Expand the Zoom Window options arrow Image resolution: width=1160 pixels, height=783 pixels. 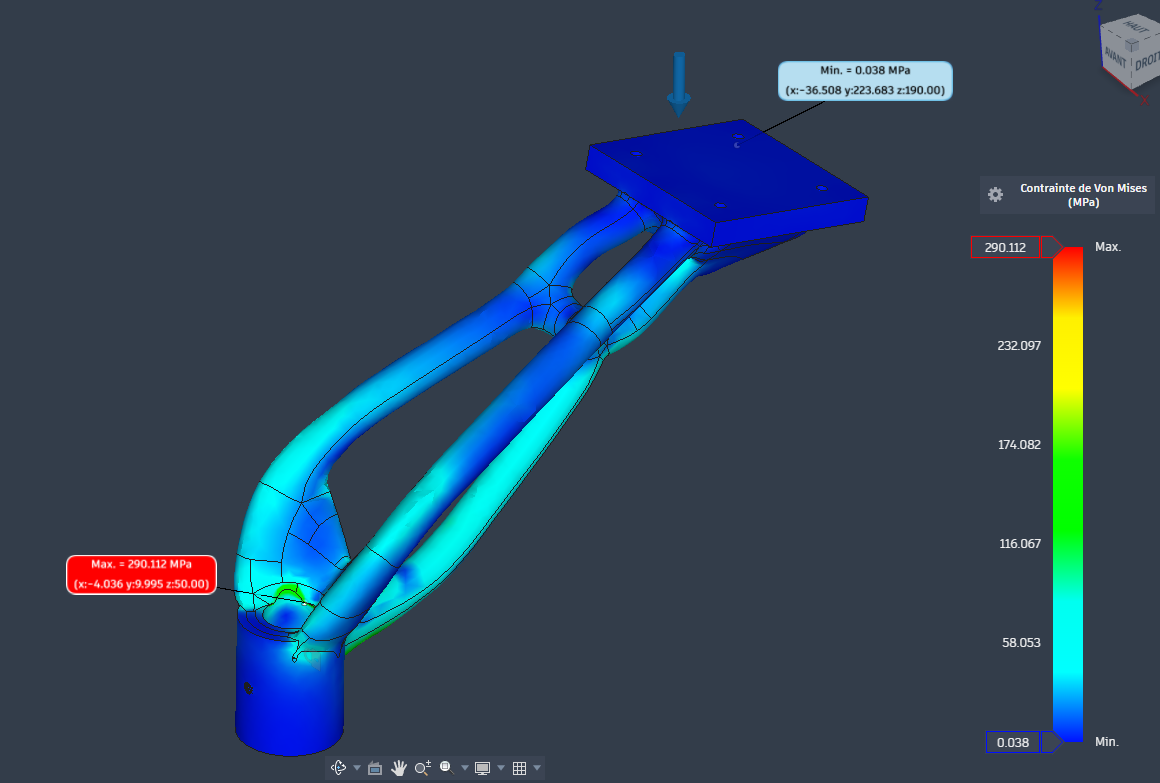pos(465,768)
